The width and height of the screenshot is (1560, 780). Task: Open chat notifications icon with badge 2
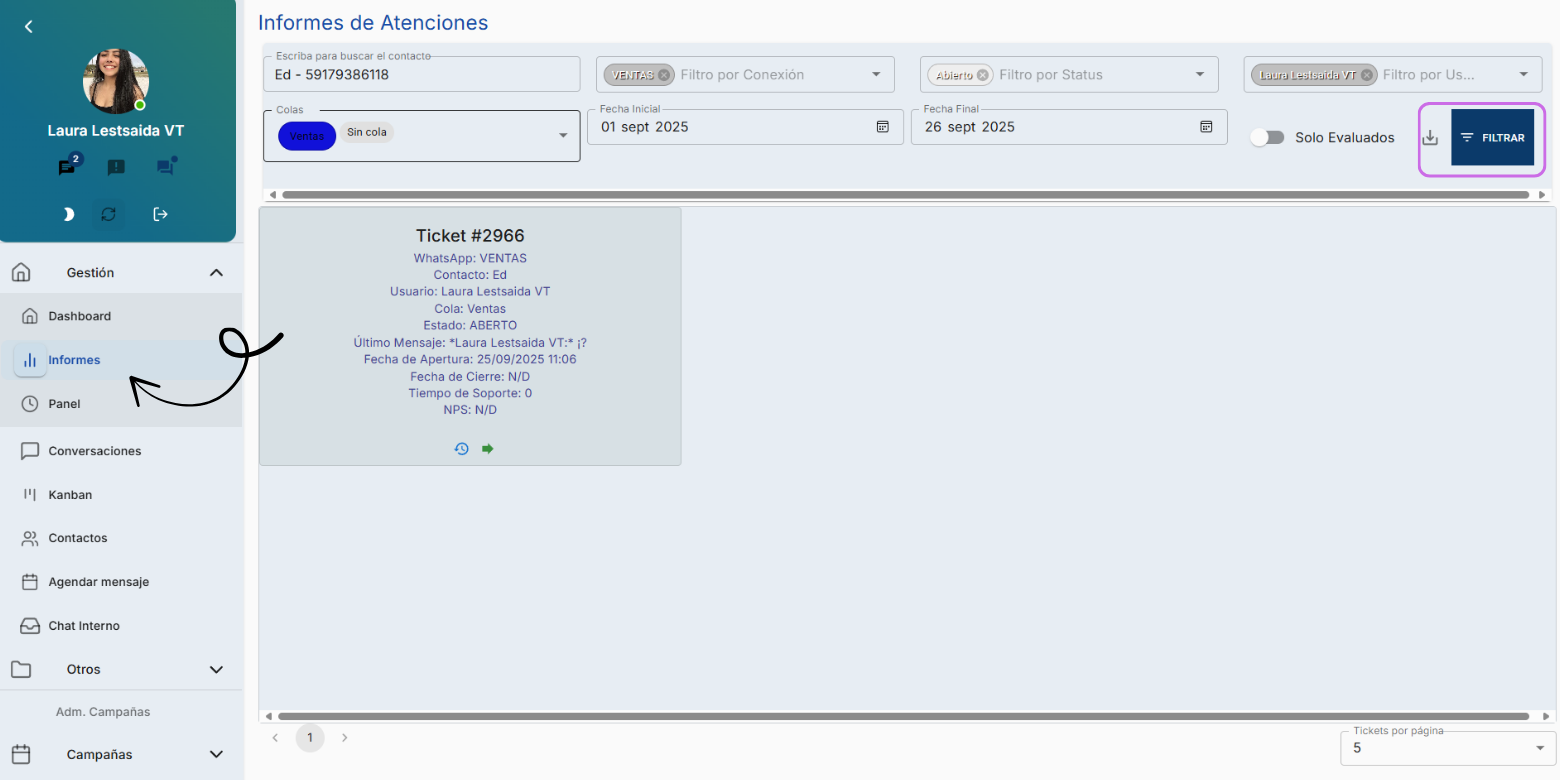click(x=68, y=167)
